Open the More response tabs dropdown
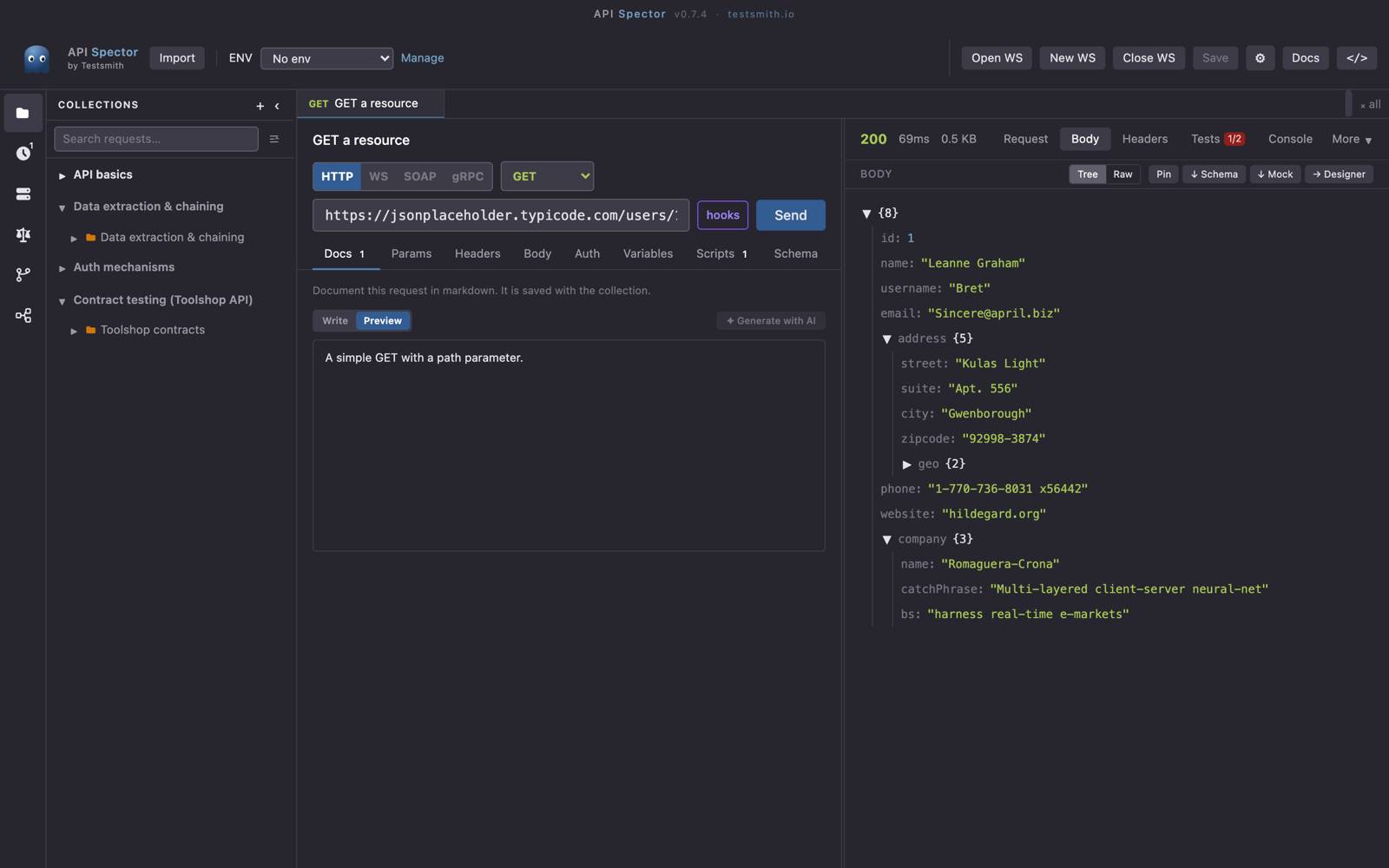Viewport: 1389px width, 868px height. point(1352,139)
